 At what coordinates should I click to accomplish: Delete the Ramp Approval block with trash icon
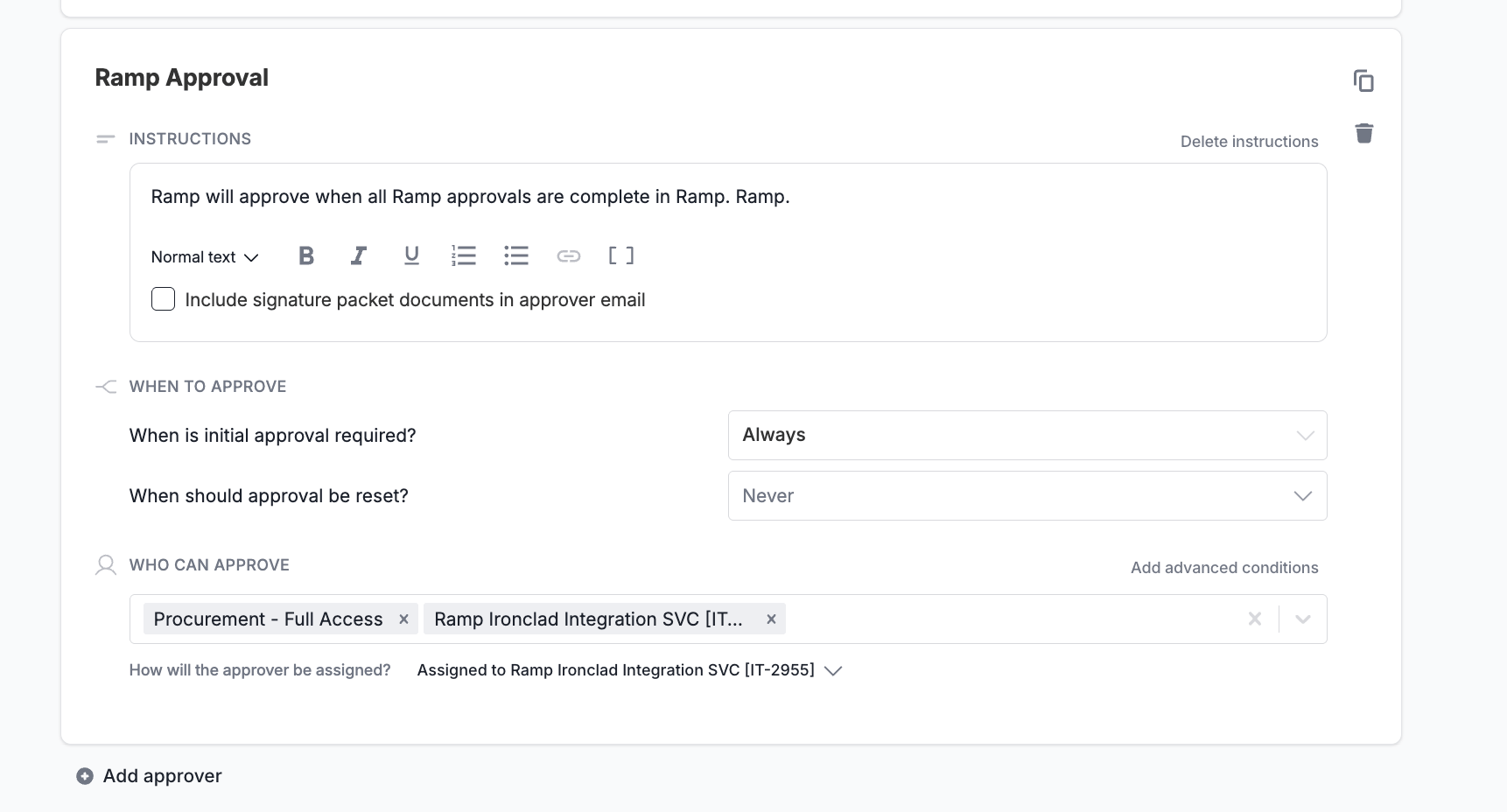click(x=1363, y=133)
